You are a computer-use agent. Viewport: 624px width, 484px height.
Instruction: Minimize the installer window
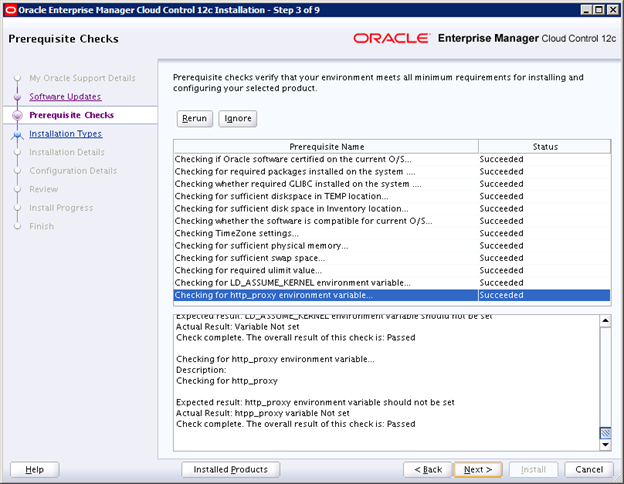(586, 10)
